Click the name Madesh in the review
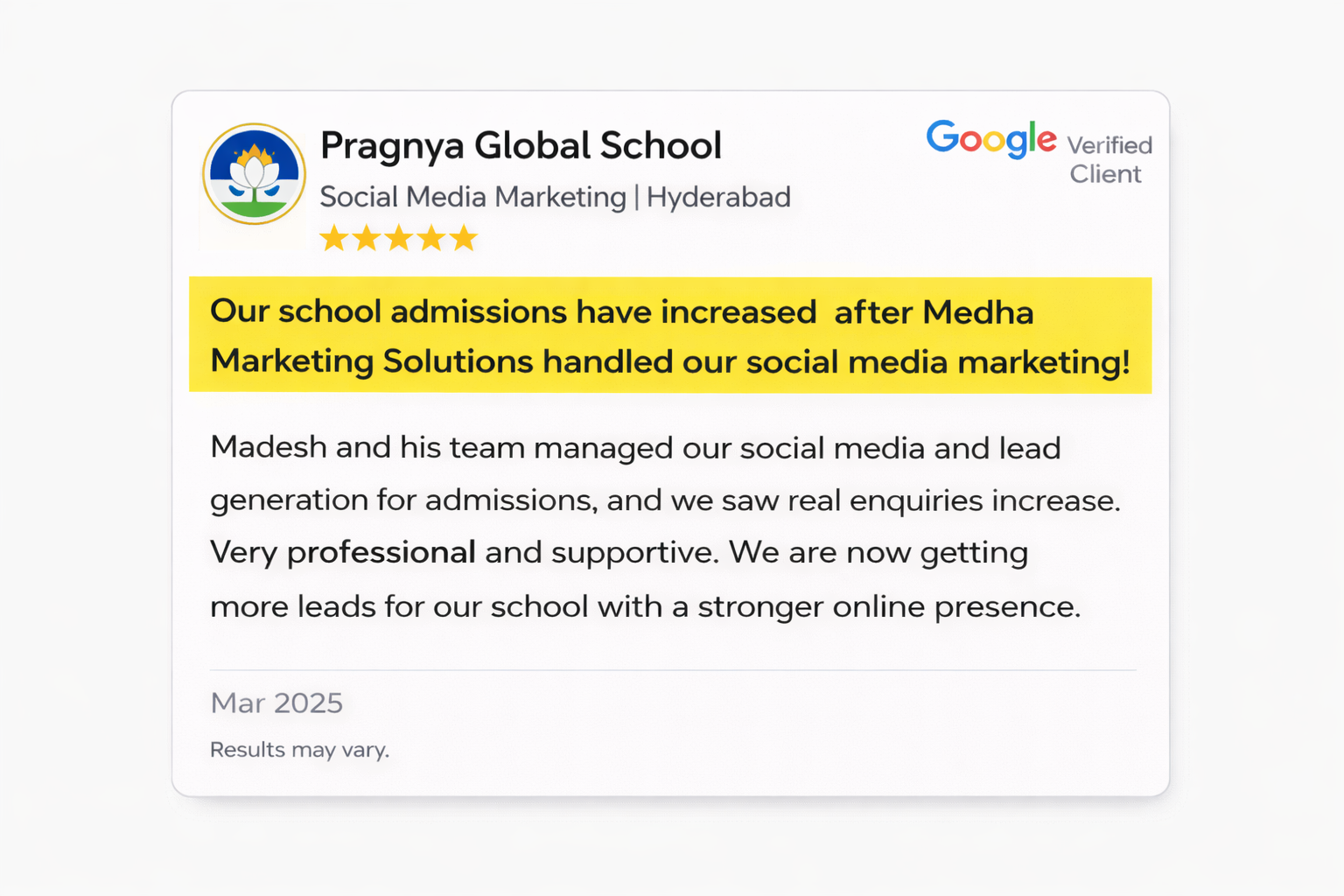The width and height of the screenshot is (1344, 896). 269,447
